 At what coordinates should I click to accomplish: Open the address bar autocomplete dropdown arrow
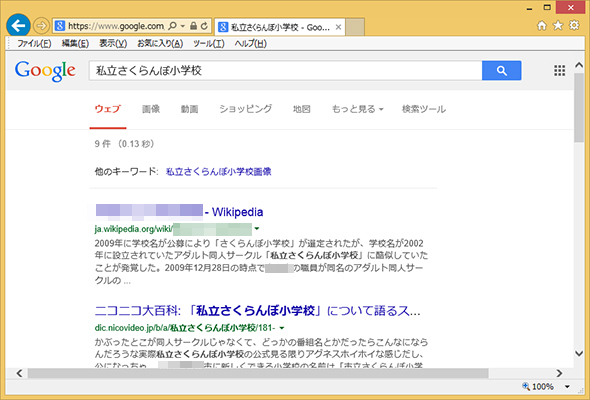[182, 26]
